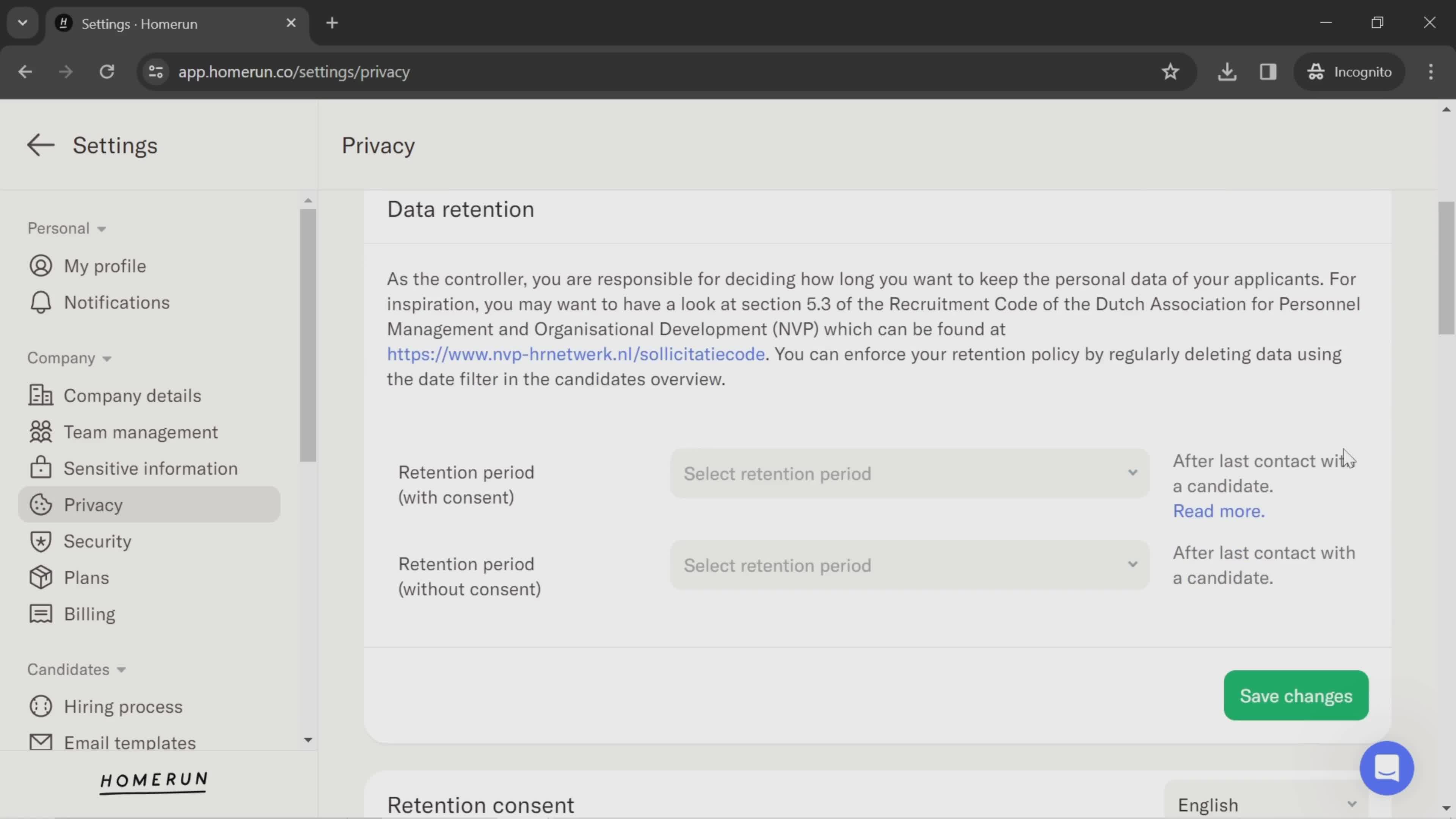The image size is (1456, 819).
Task: Open Email templates settings
Action: [x=130, y=742]
